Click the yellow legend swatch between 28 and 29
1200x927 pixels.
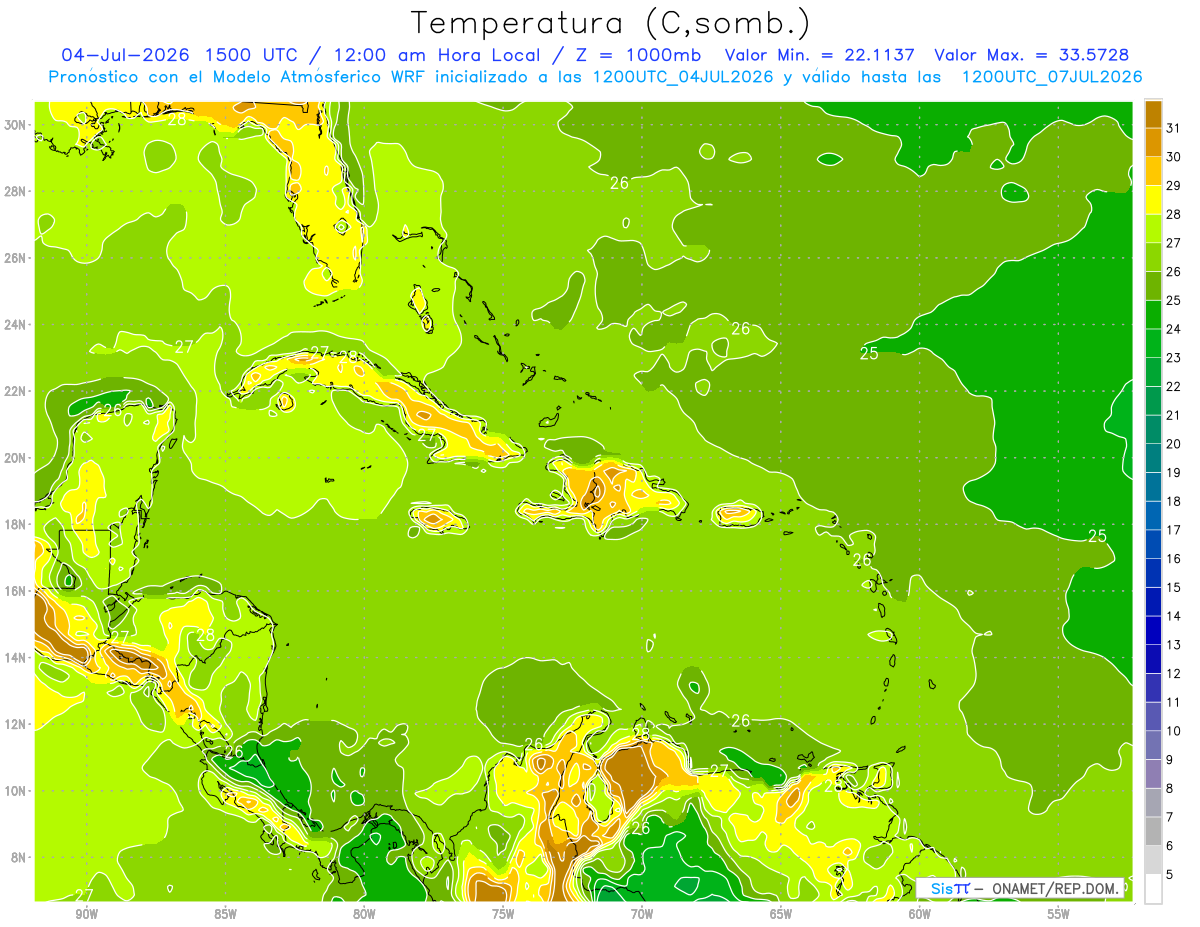(1153, 200)
